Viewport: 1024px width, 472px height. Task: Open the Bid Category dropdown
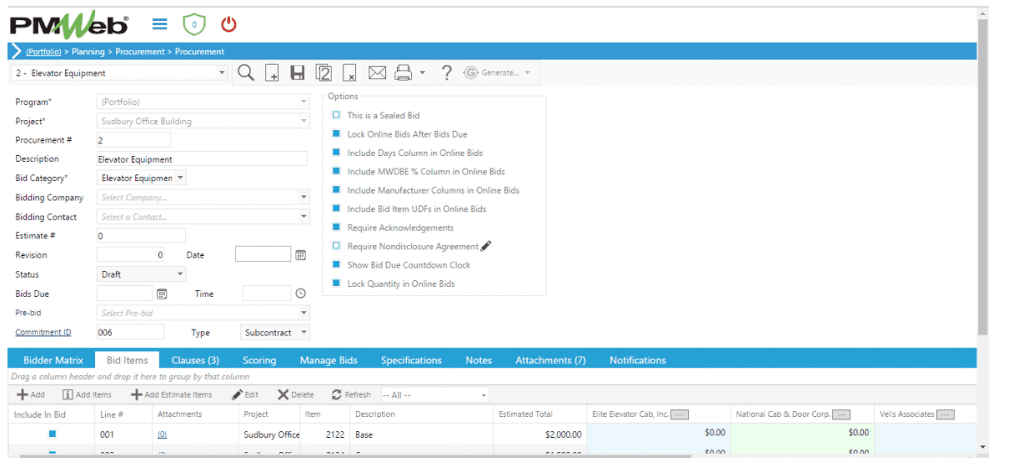pos(181,178)
